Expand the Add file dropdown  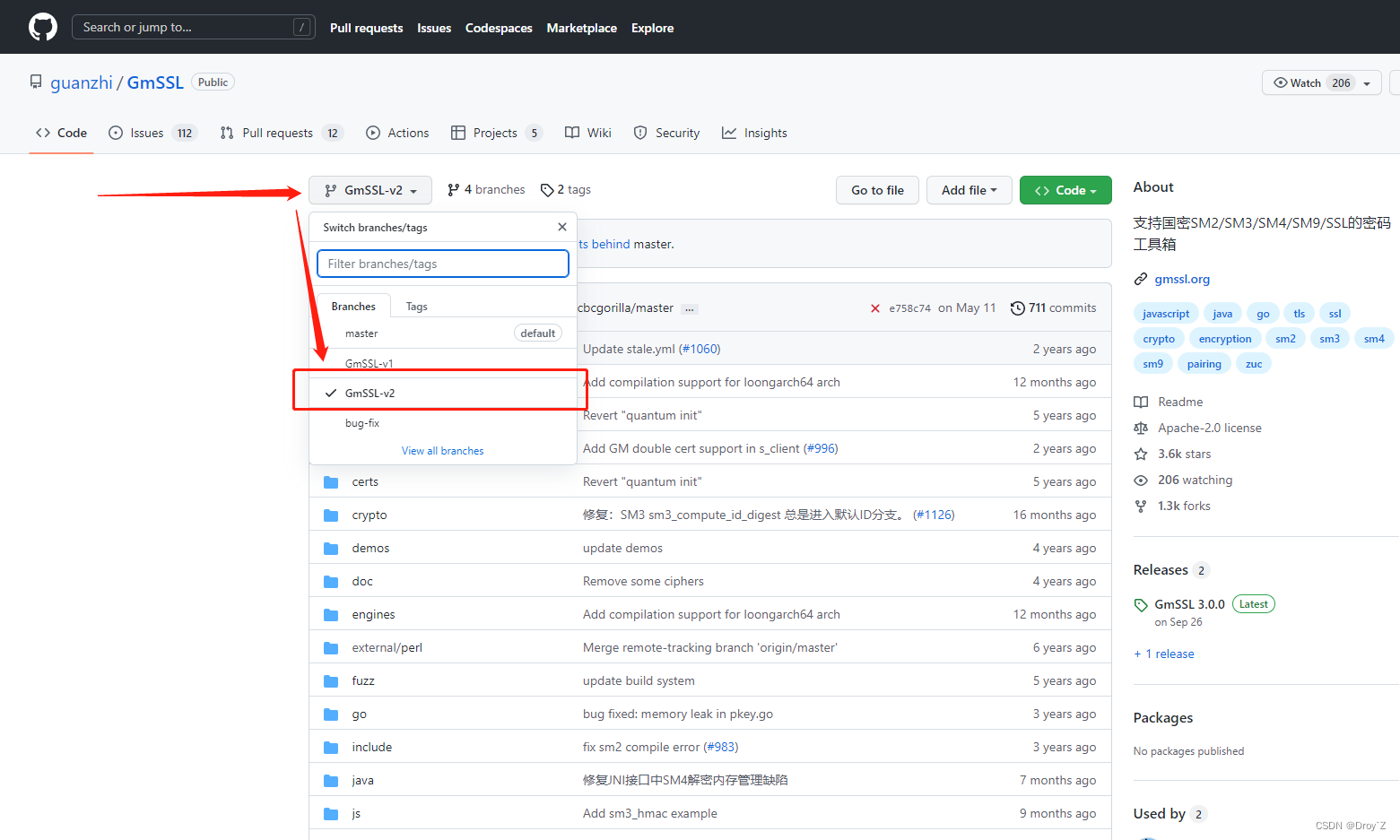[x=969, y=190]
